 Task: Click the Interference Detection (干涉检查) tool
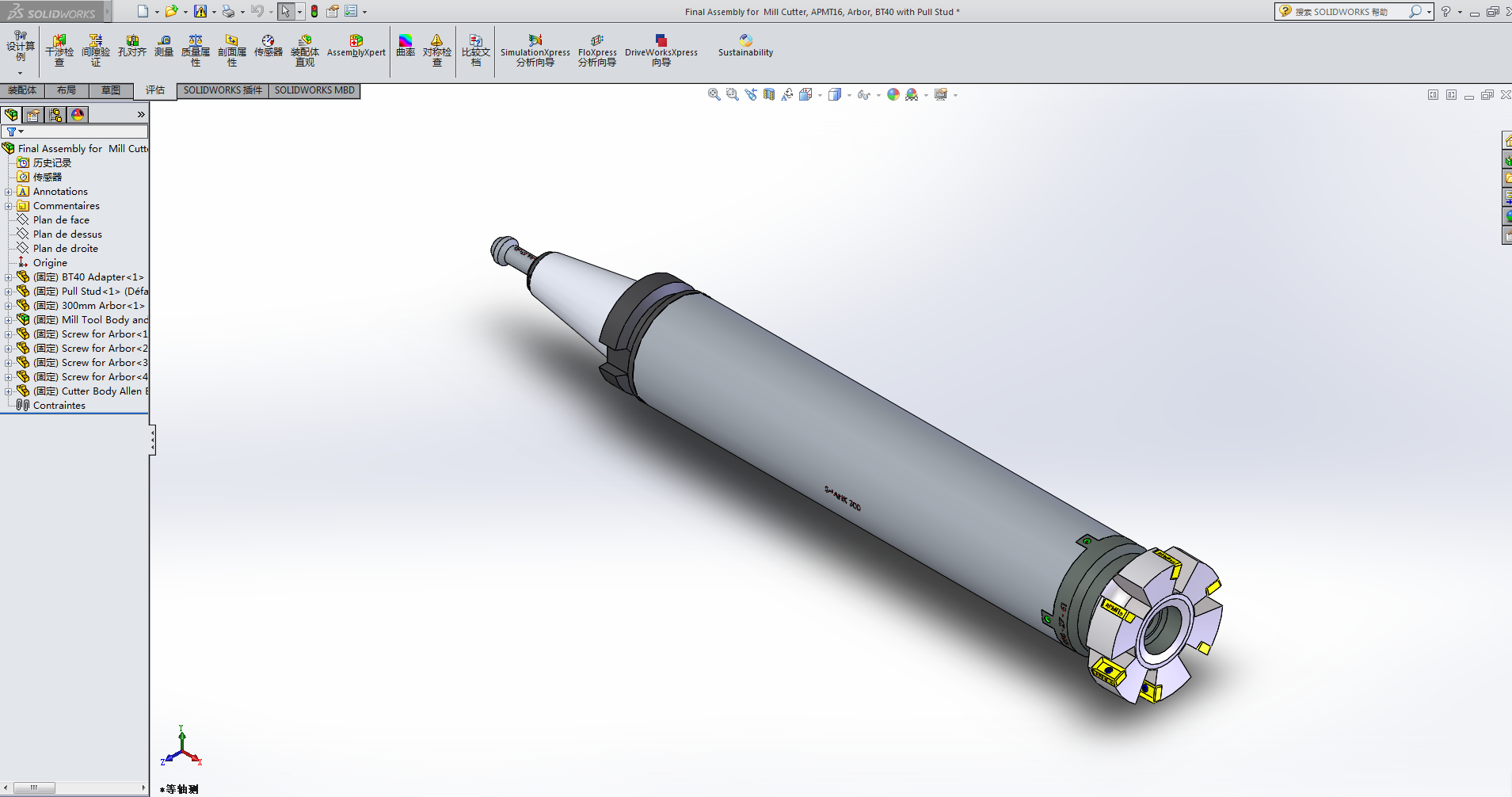coord(59,50)
